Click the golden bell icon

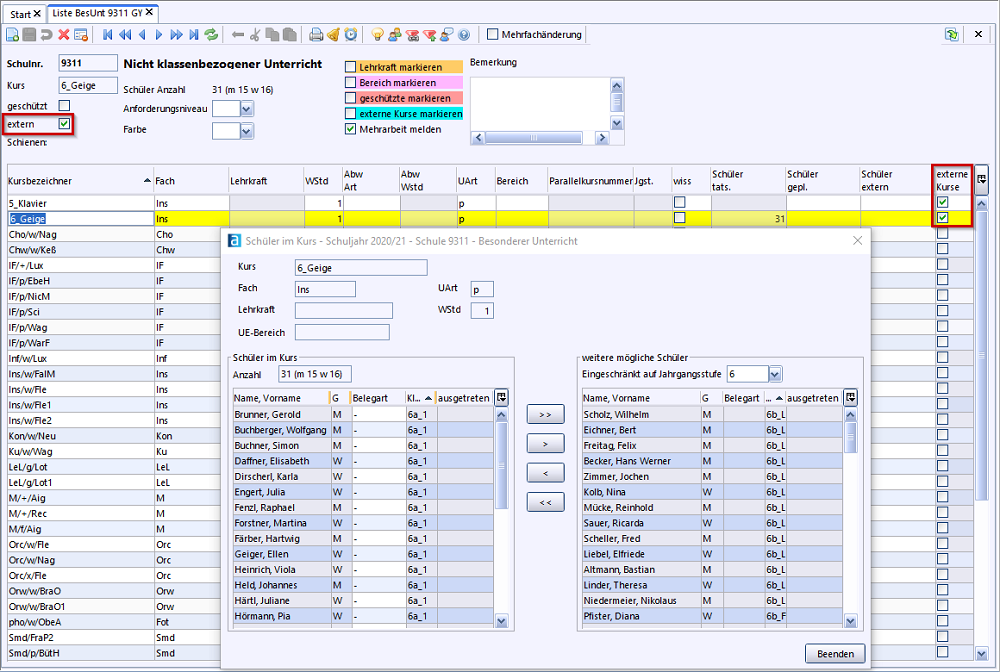tap(334, 34)
